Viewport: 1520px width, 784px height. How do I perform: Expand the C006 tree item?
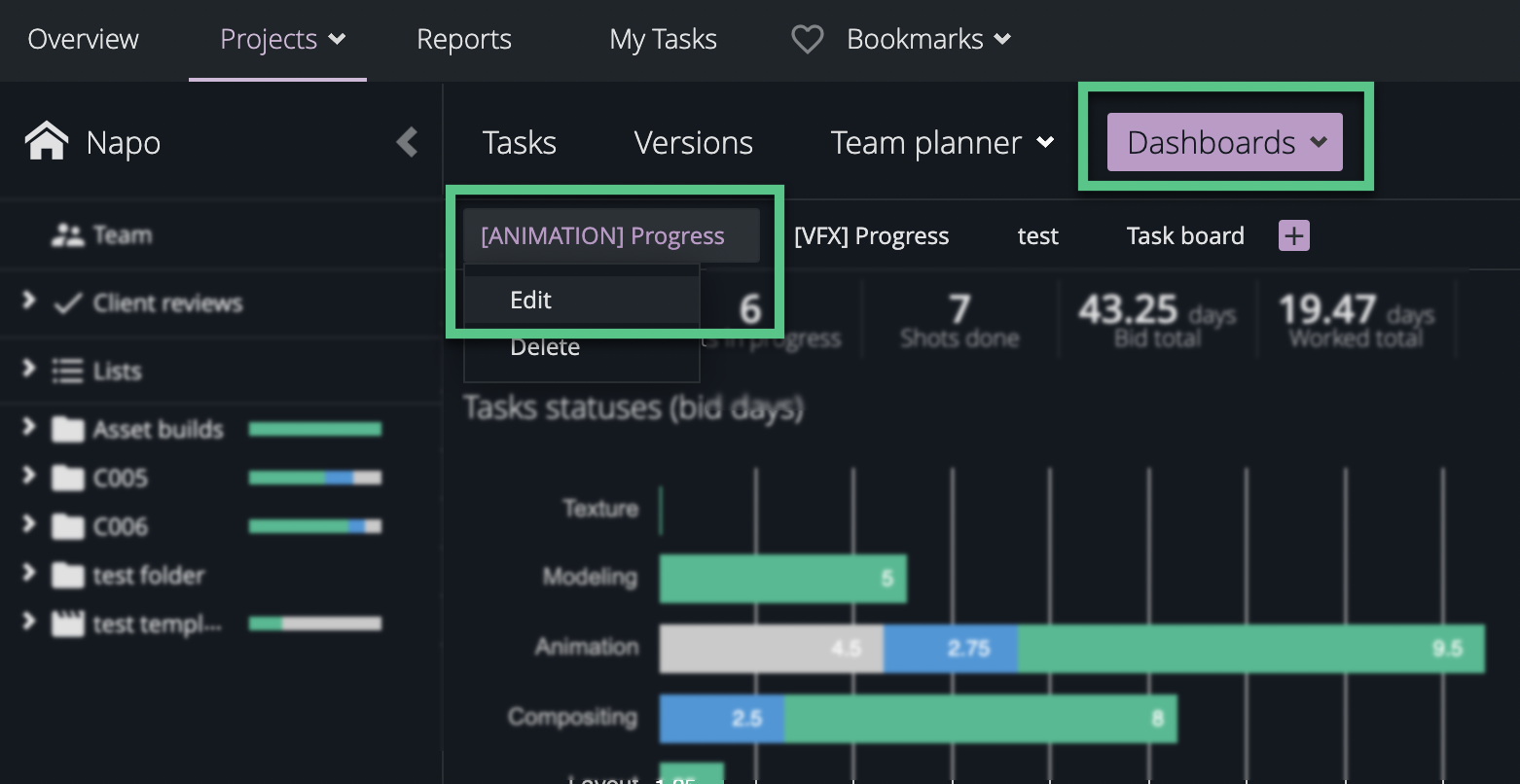26,526
